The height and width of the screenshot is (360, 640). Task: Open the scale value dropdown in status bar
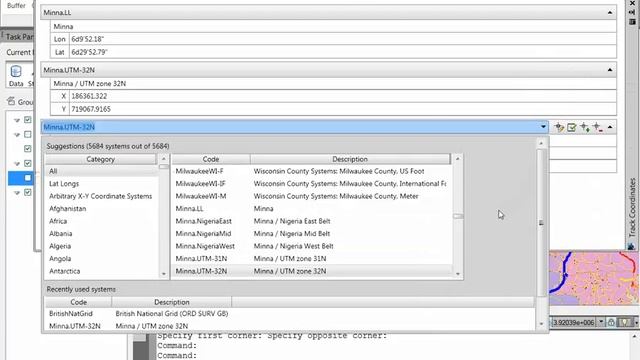coord(601,322)
